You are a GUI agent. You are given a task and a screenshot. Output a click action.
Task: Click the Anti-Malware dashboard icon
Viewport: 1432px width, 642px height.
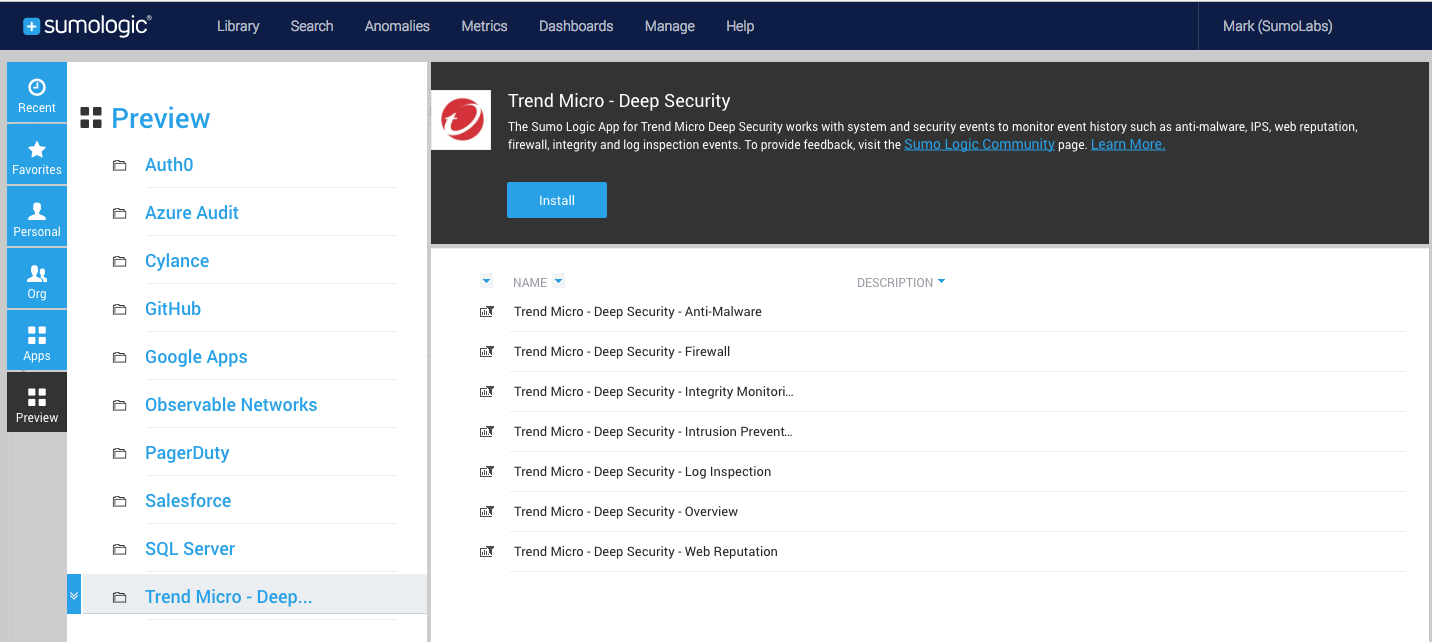(x=487, y=312)
